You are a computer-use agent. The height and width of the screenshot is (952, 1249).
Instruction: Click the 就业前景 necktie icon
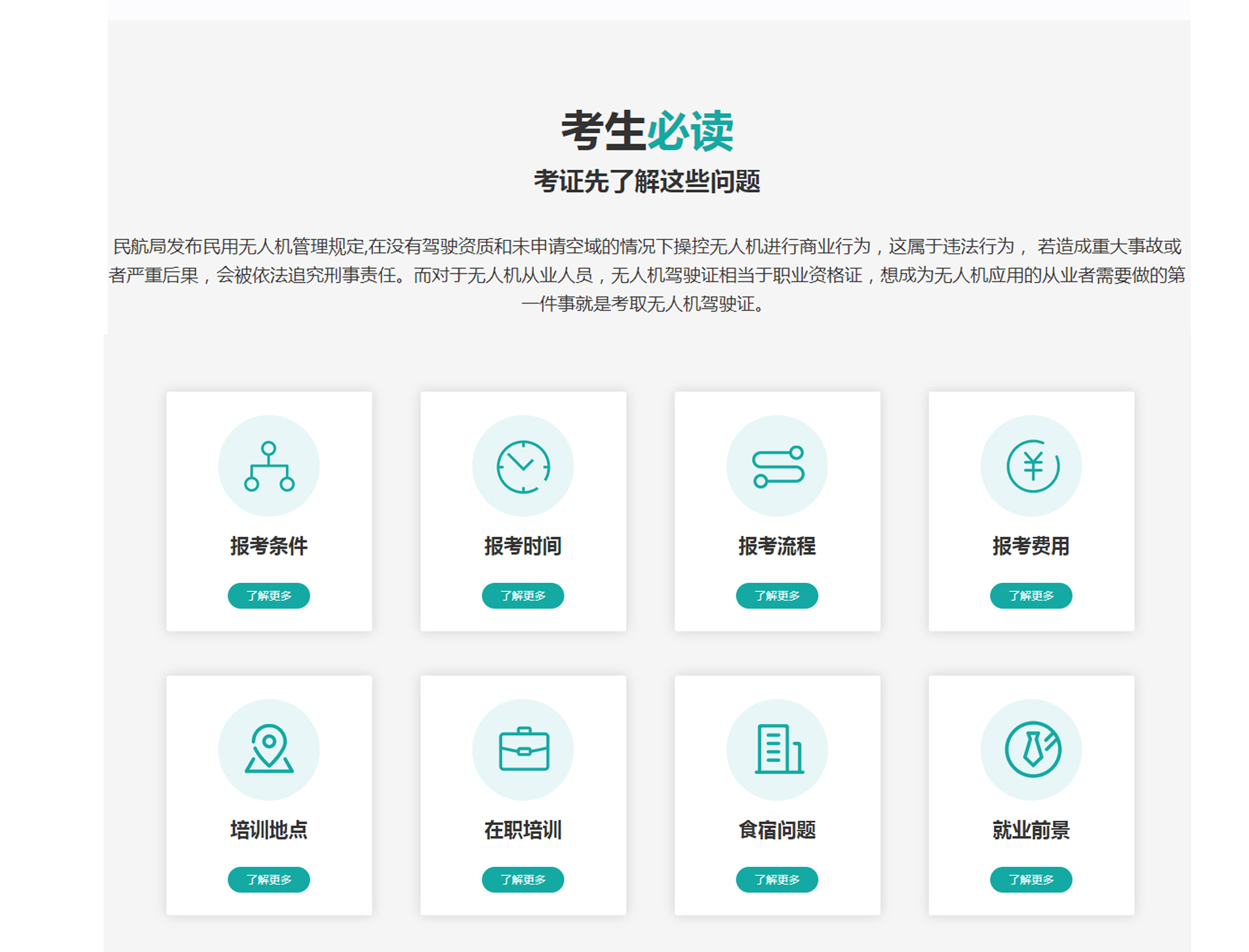1031,749
